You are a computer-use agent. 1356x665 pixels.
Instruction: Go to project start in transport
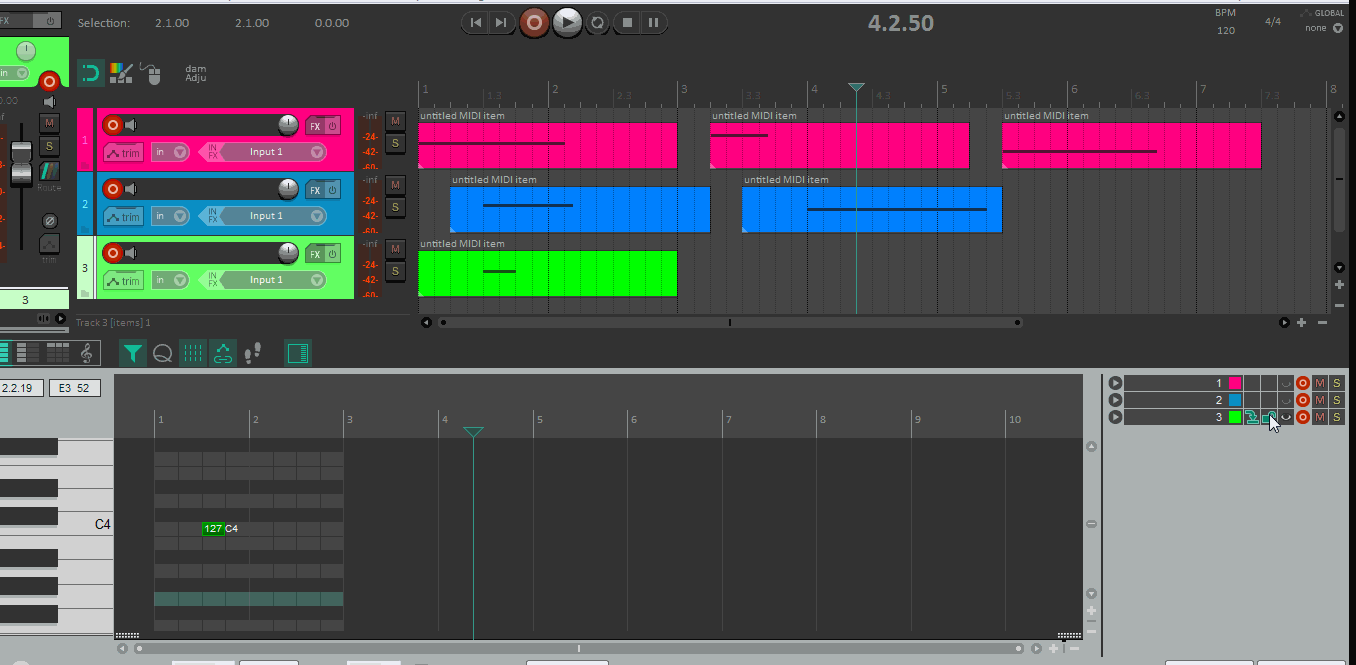click(476, 22)
